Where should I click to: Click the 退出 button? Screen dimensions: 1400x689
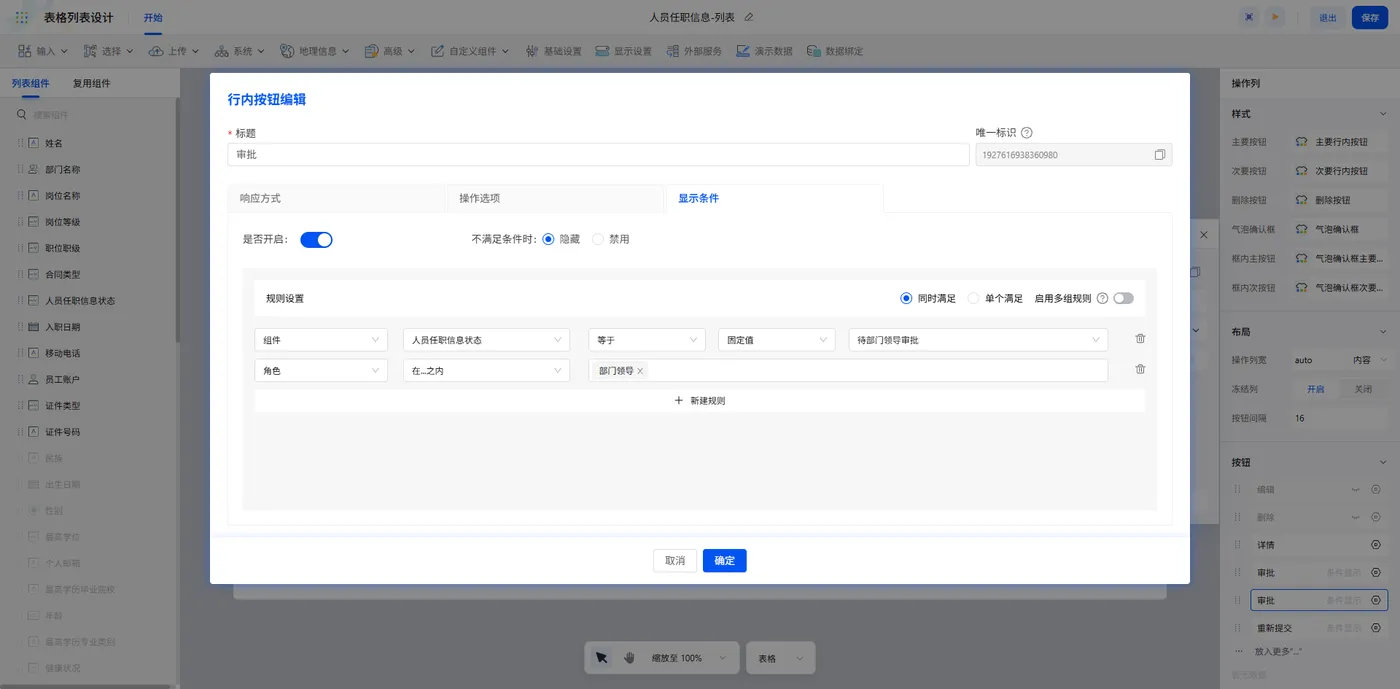click(x=1328, y=17)
